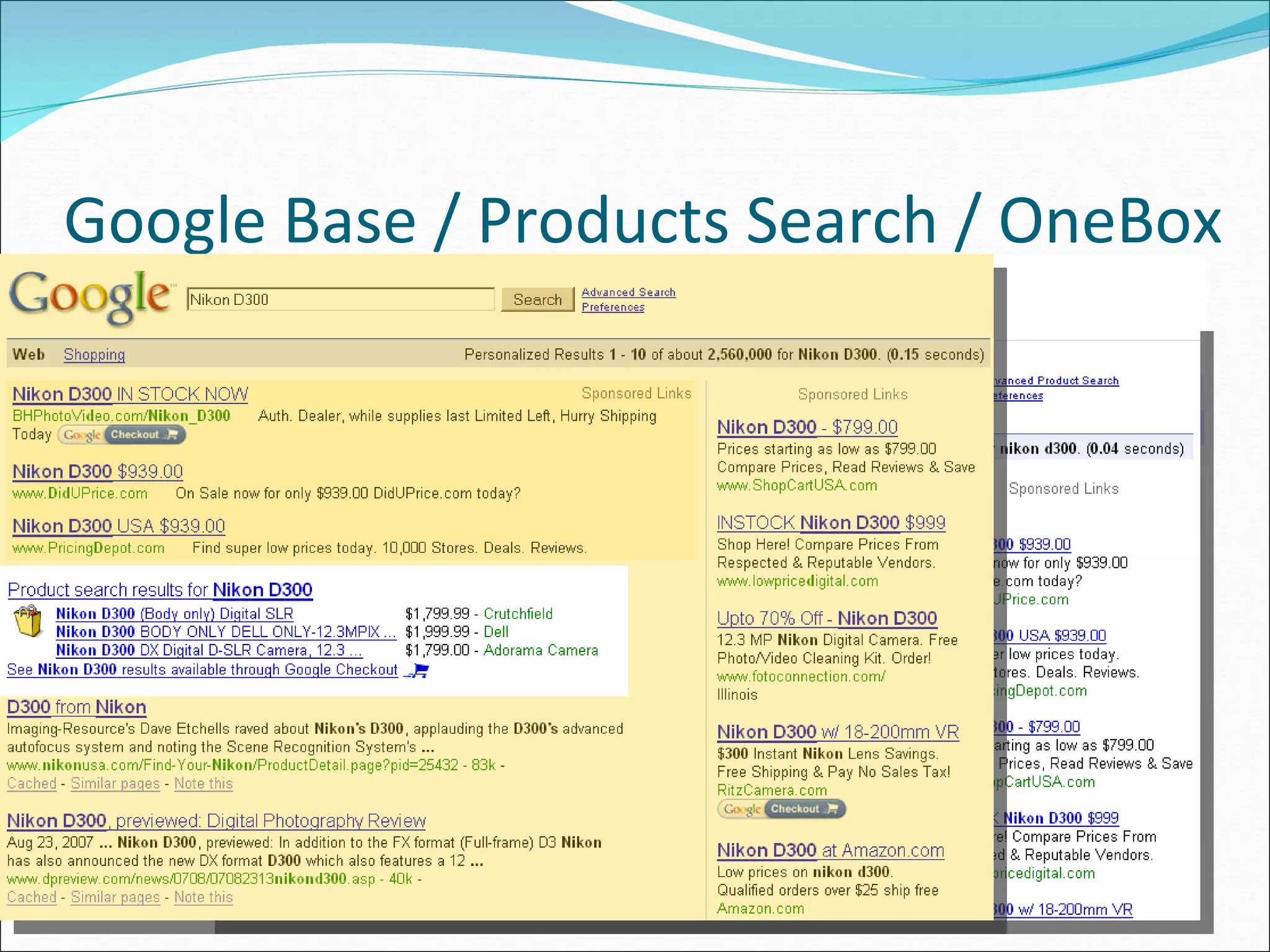Click the Google Checkout badge under RitzCamera ad
This screenshot has width=1270, height=952.
click(781, 809)
